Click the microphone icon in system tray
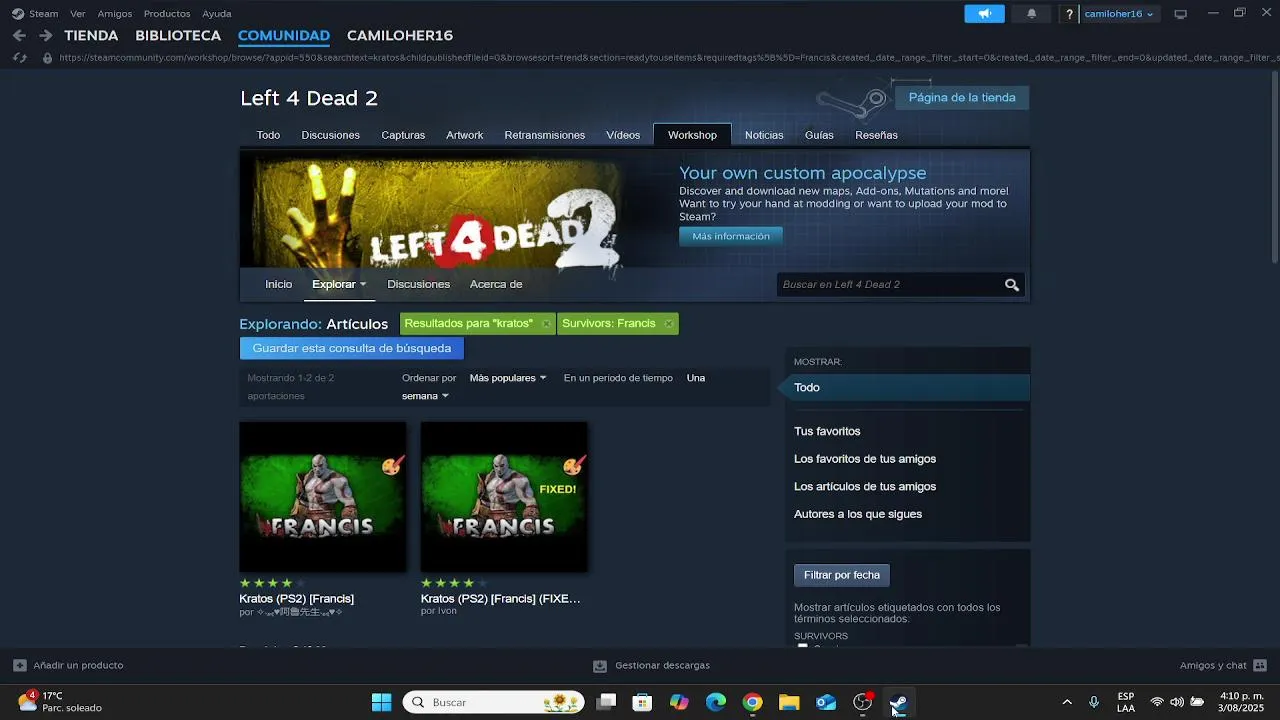1280x720 pixels. point(1094,702)
